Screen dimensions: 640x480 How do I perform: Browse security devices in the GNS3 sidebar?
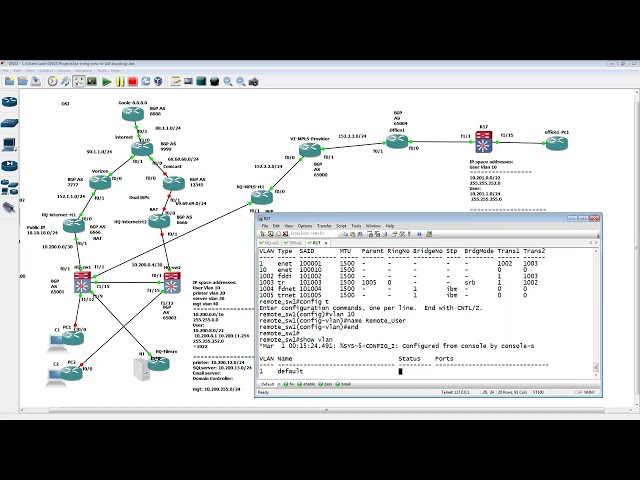click(x=9, y=165)
